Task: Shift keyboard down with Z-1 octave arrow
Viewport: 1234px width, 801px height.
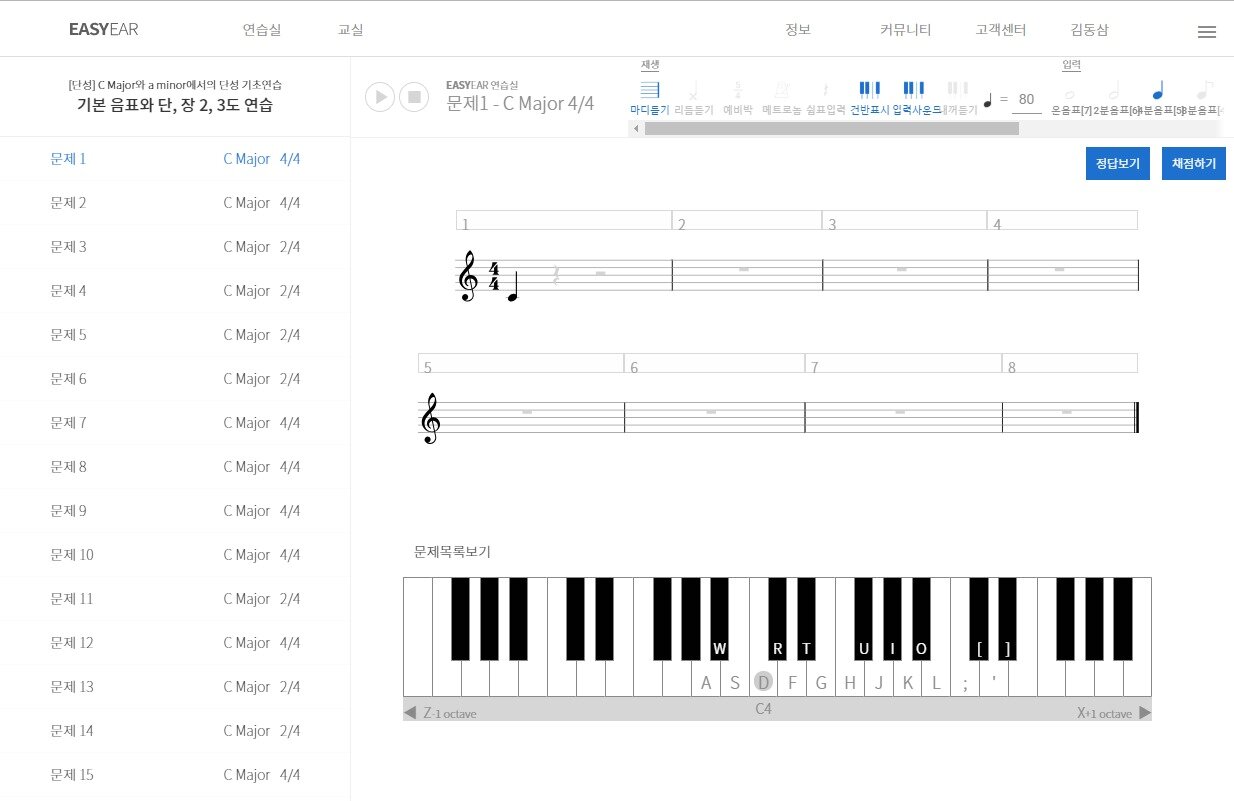Action: (x=410, y=713)
